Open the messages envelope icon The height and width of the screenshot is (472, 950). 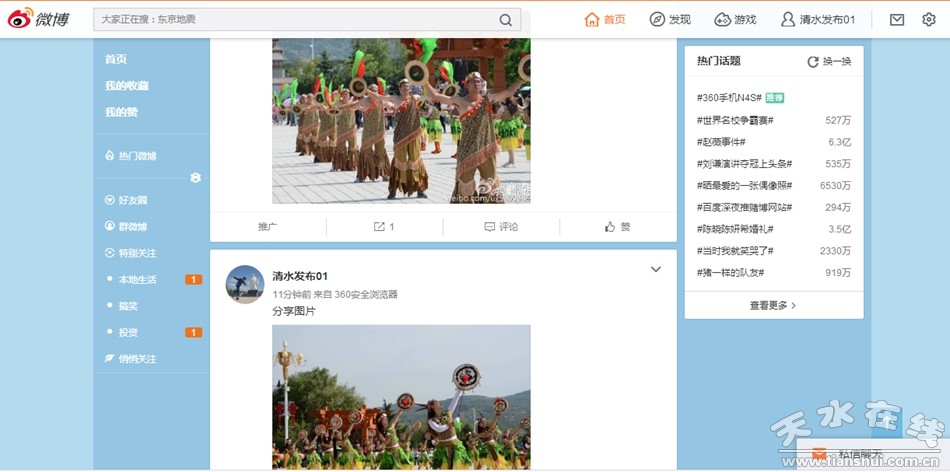click(x=897, y=19)
